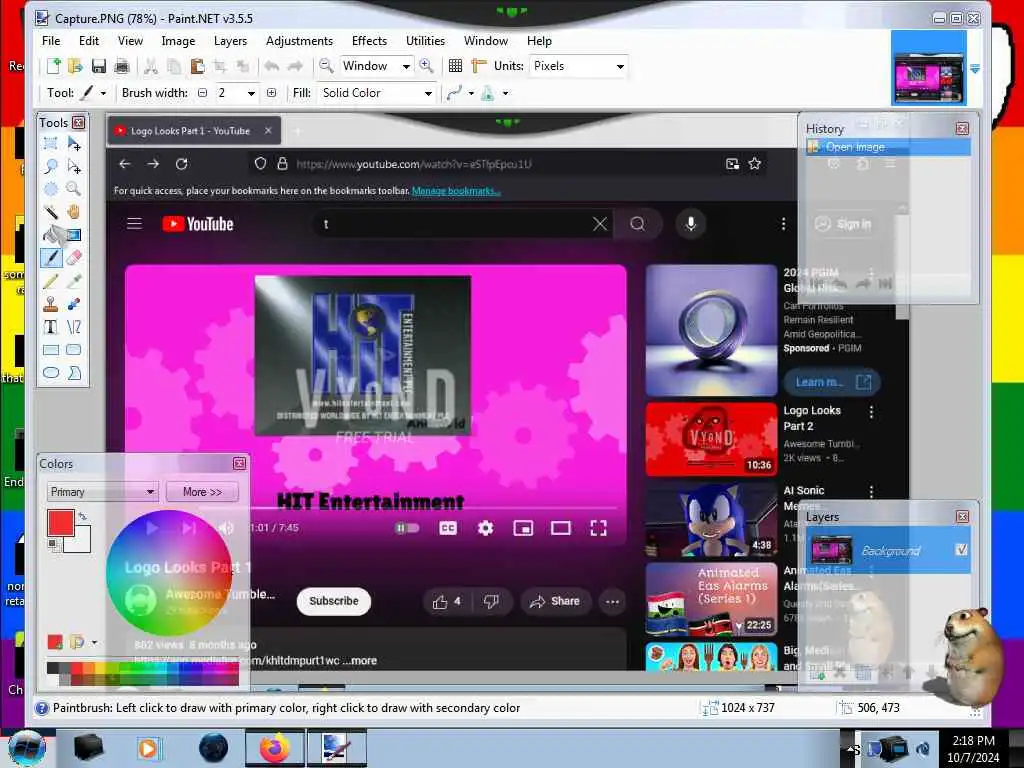Select the Move Selection tool
Viewport: 1024px width, 768px height.
coord(74,166)
